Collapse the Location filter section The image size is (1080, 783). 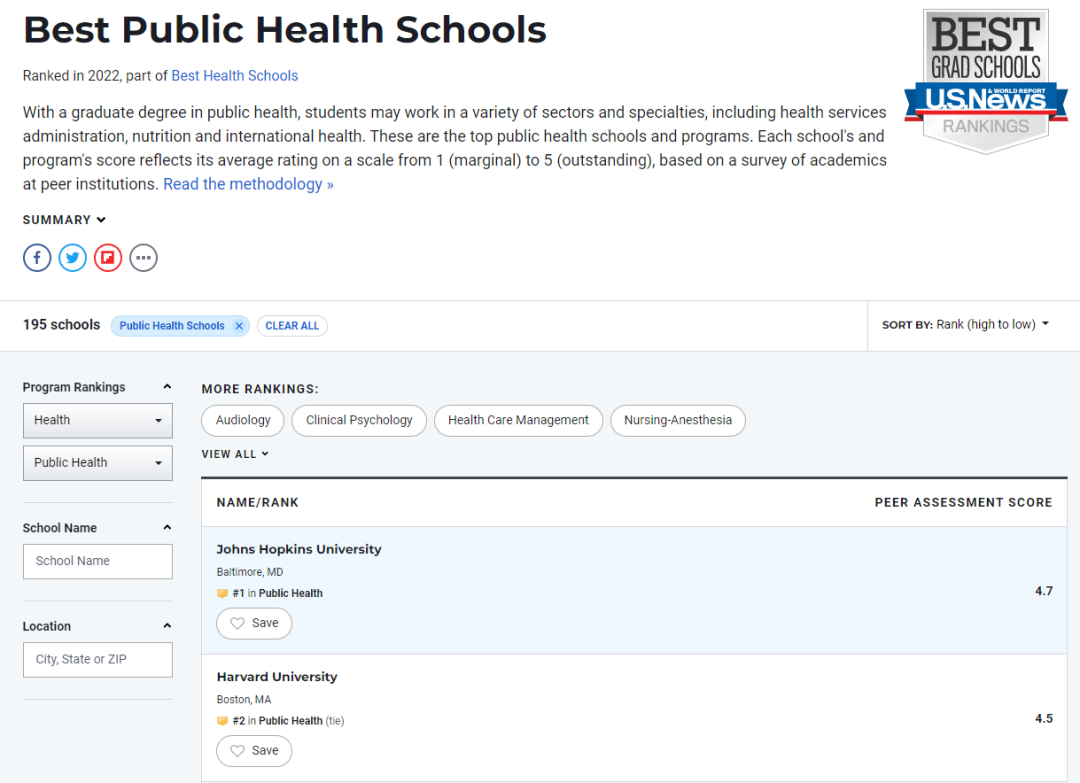167,626
